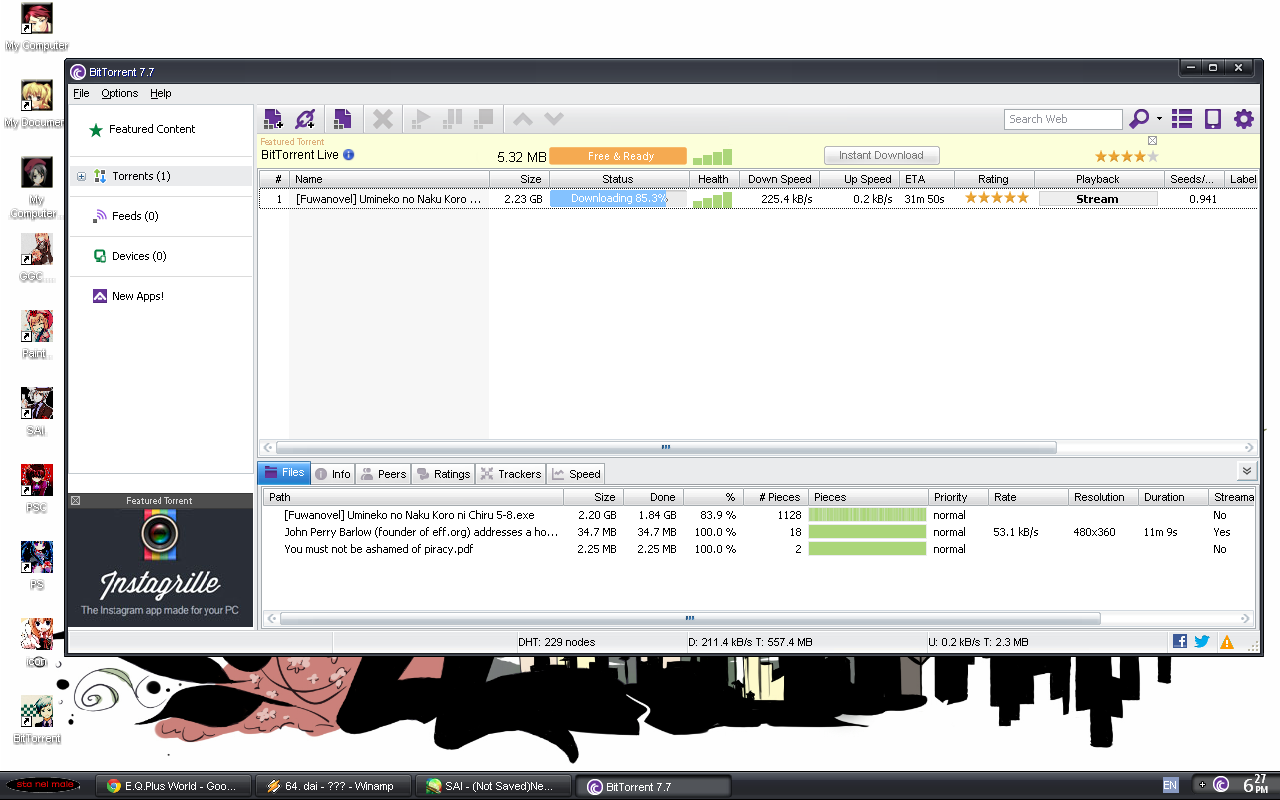
Task: Select Featured Content in the sidebar
Action: 152,129
